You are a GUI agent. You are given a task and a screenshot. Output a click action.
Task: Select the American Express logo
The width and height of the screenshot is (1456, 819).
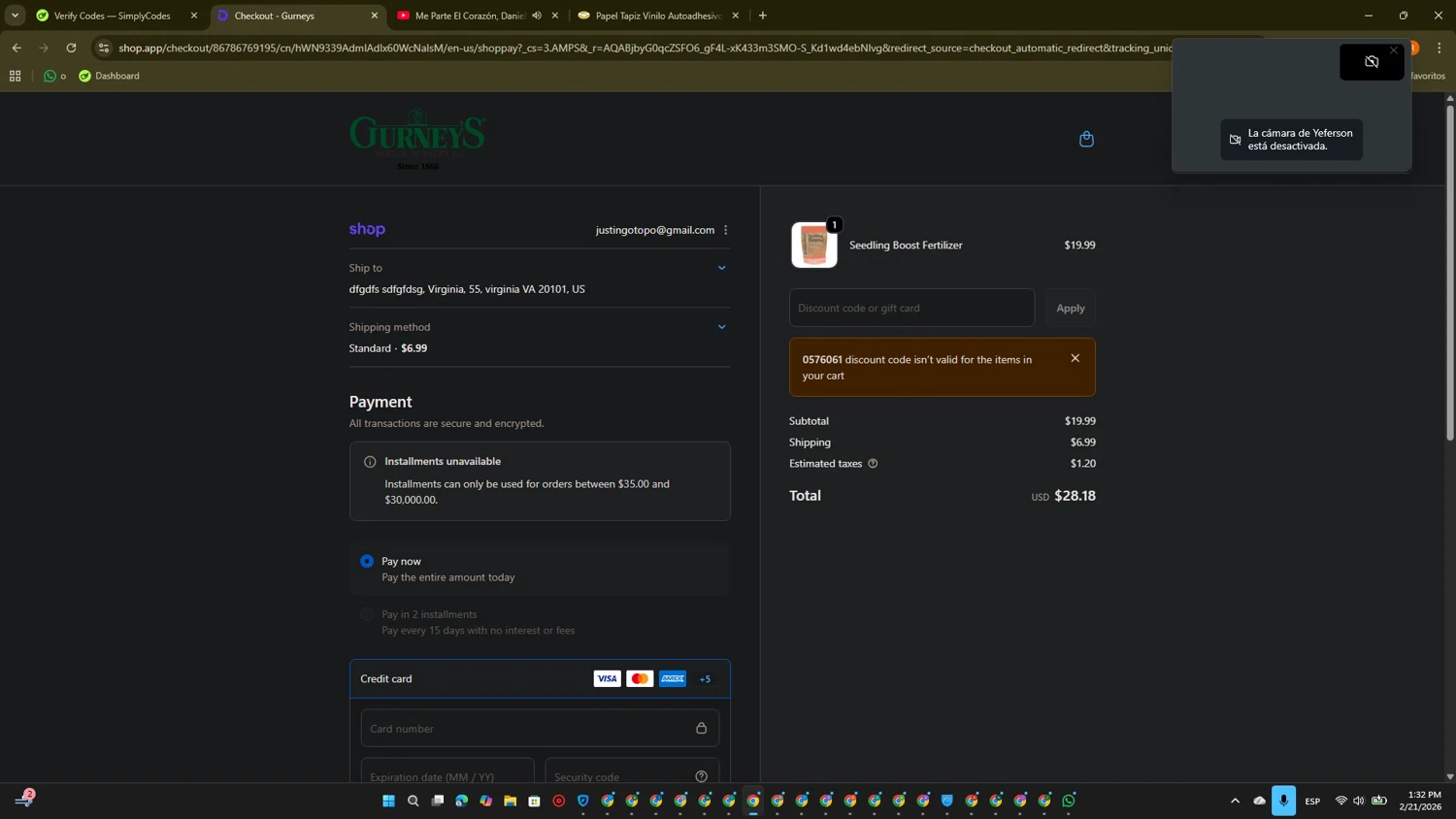tap(673, 678)
